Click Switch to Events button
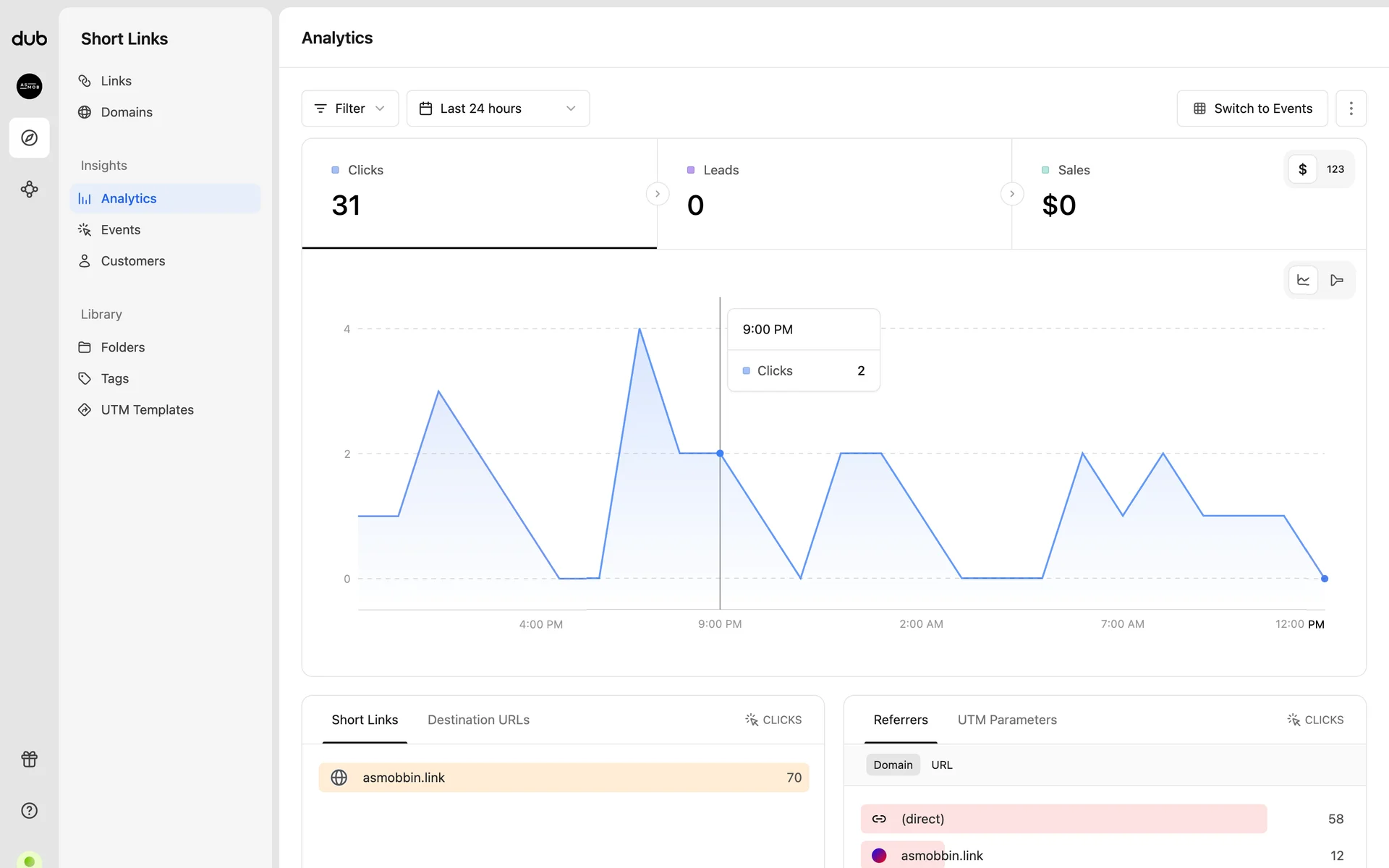Screen dimensions: 1389x868 click(x=1252, y=109)
